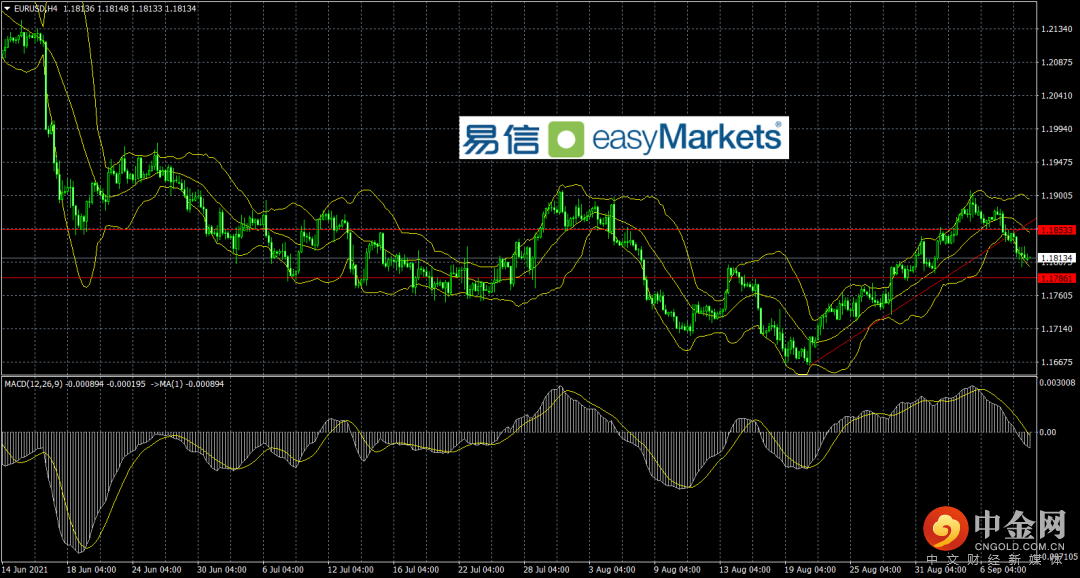This screenshot has height=578, width=1080.
Task: Click the 1.16675 price axis value
Action: pos(1057,362)
